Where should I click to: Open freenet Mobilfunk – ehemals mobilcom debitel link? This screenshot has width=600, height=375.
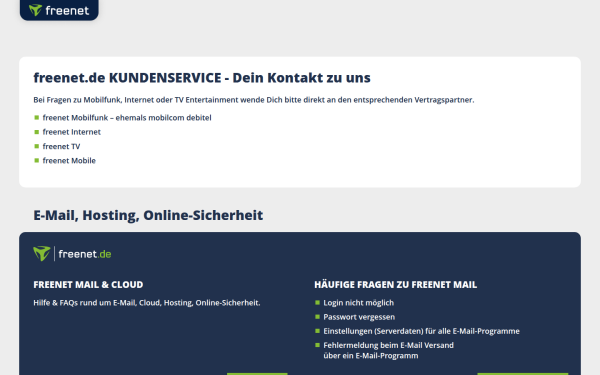coord(127,118)
